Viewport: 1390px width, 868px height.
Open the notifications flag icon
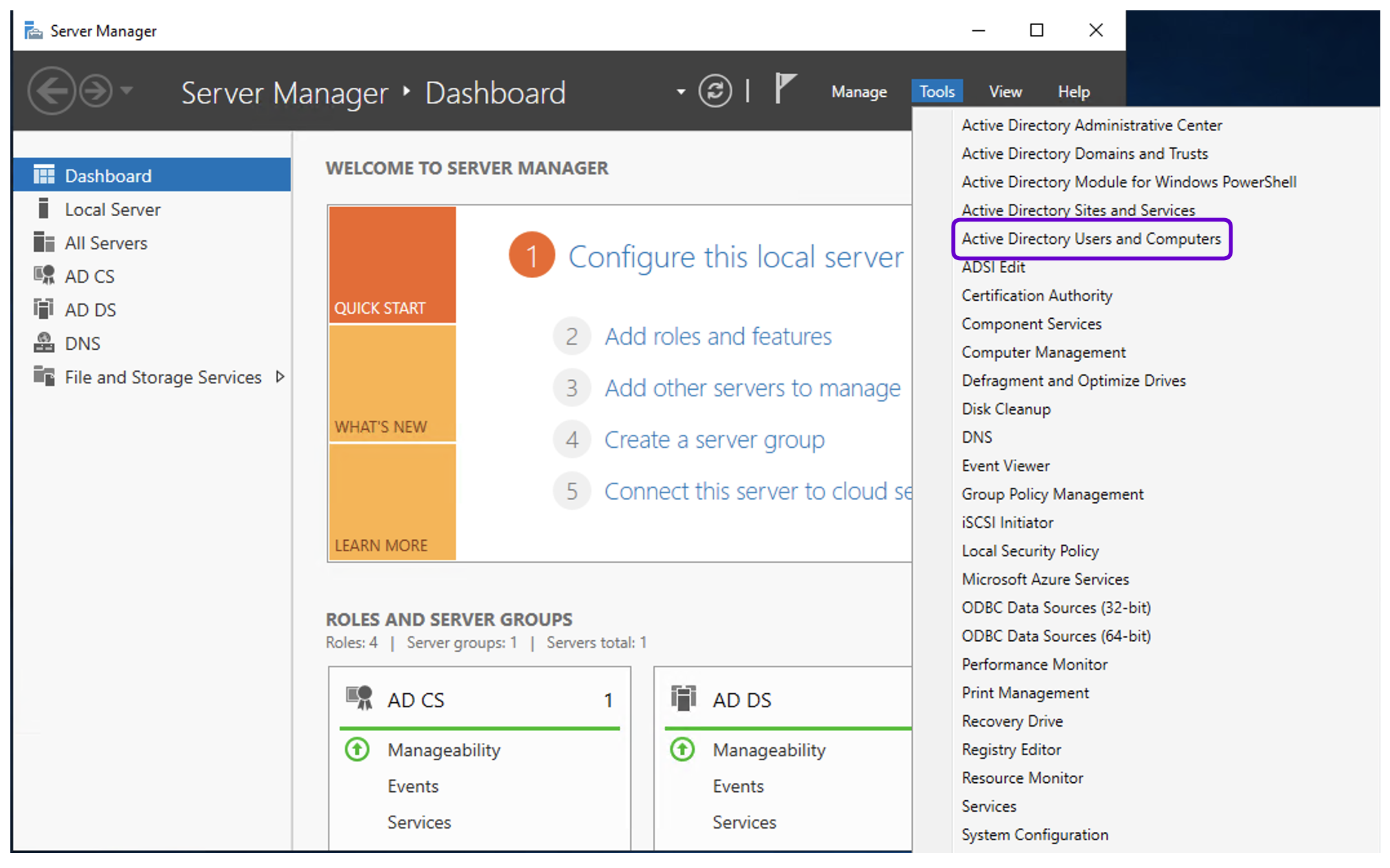[784, 88]
